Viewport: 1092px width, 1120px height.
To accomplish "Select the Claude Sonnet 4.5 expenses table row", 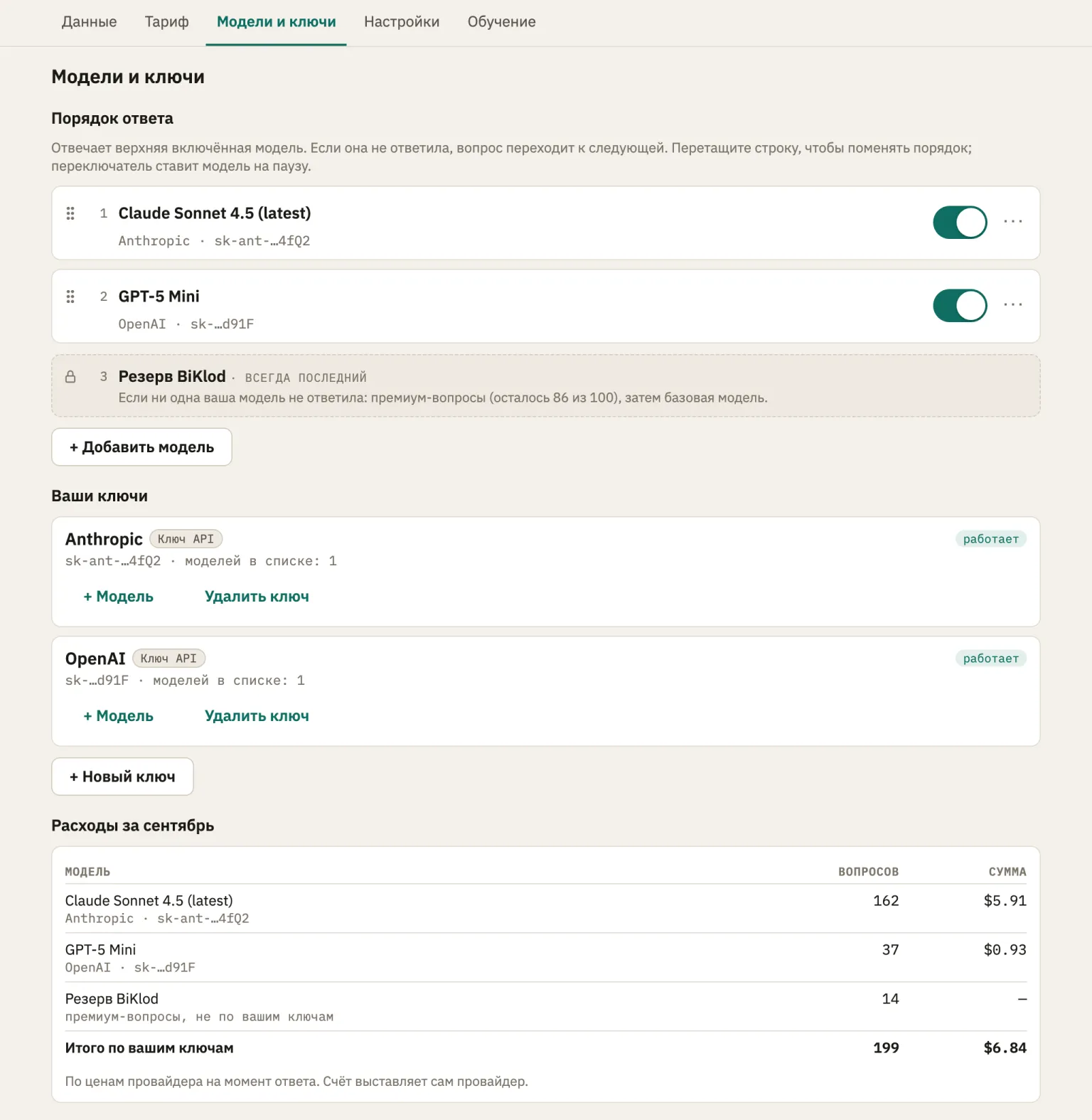I will point(545,909).
